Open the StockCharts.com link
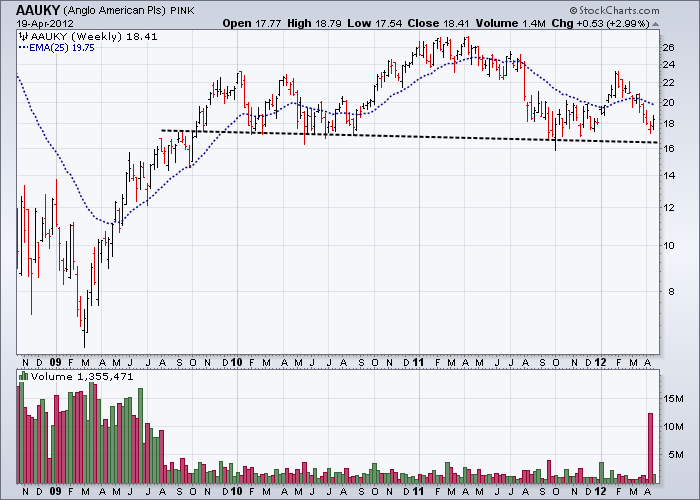This screenshot has height=500, width=700. pyautogui.click(x=619, y=11)
